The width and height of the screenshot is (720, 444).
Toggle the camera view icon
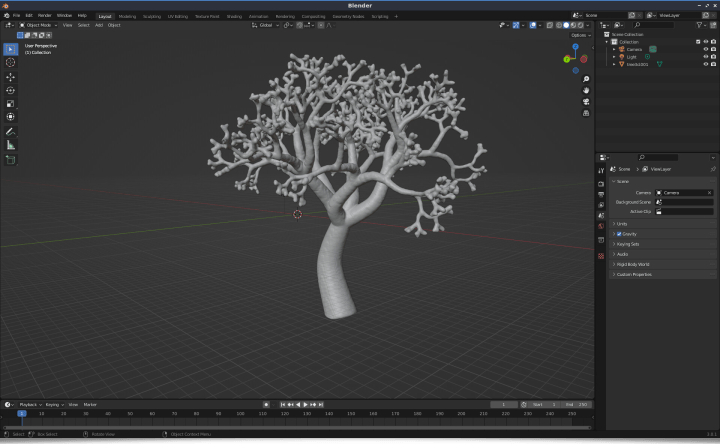(x=586, y=102)
